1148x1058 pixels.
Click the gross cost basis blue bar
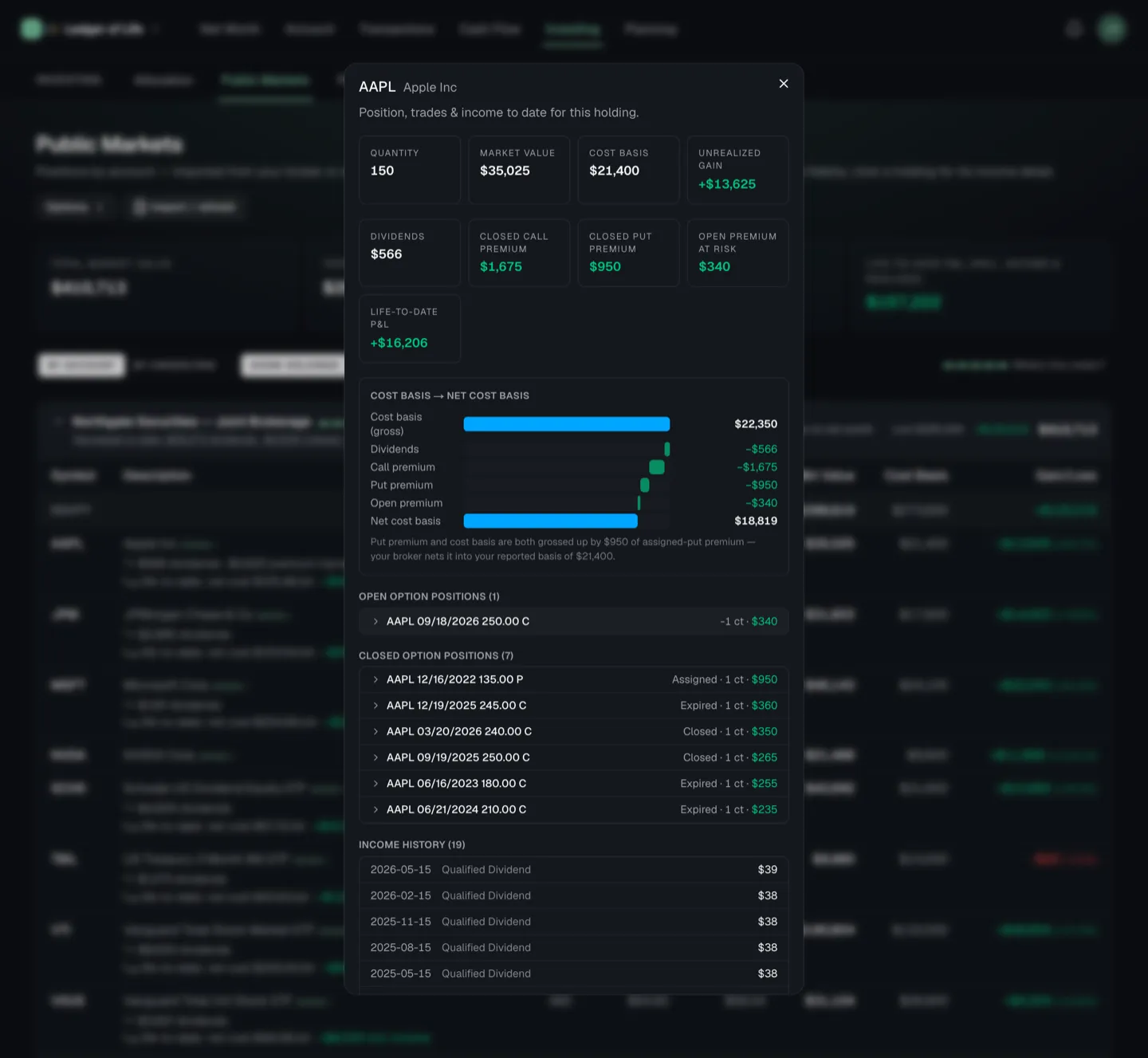tap(567, 424)
